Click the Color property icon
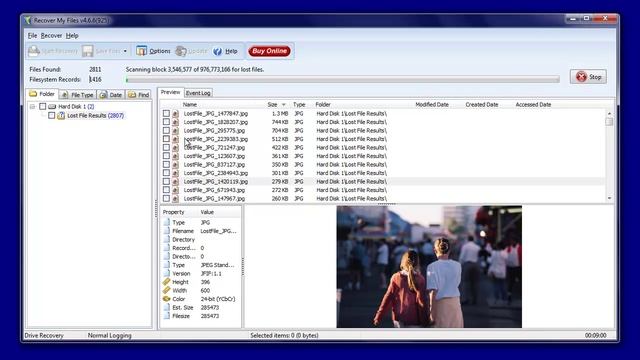Image resolution: width=640 pixels, height=360 pixels. pos(167,299)
